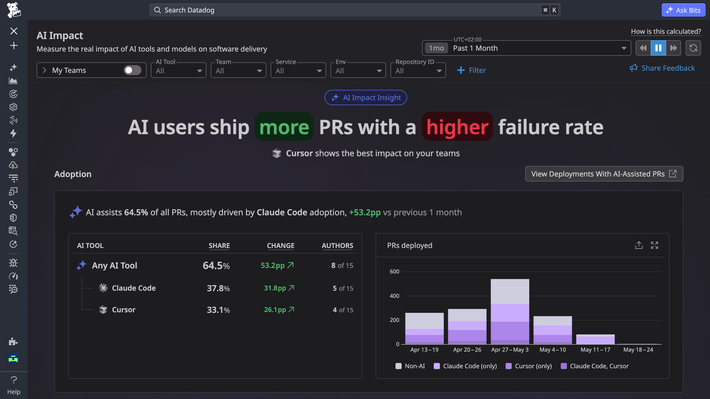Screen dimensions: 710x399
Task: Sort by the AUTHORS column header
Action: (x=337, y=245)
